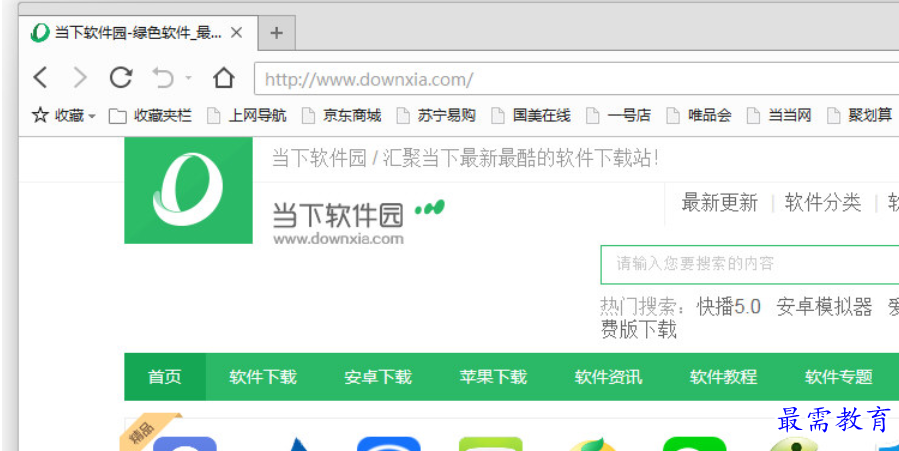This screenshot has width=899, height=451.
Task: Open a new tab with plus button
Action: [x=276, y=33]
